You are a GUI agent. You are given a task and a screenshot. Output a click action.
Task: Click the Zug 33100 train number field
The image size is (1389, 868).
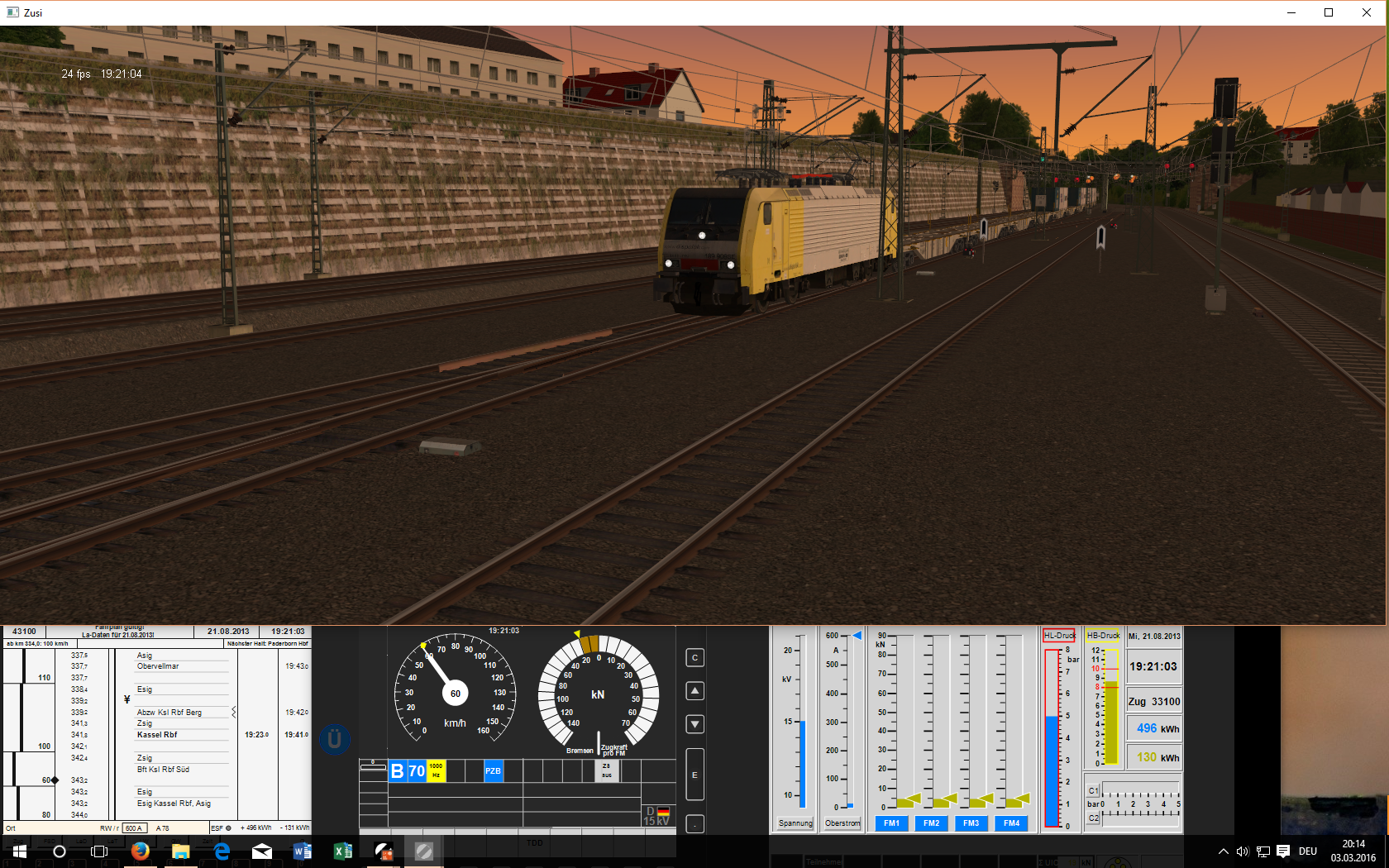coord(1154,701)
